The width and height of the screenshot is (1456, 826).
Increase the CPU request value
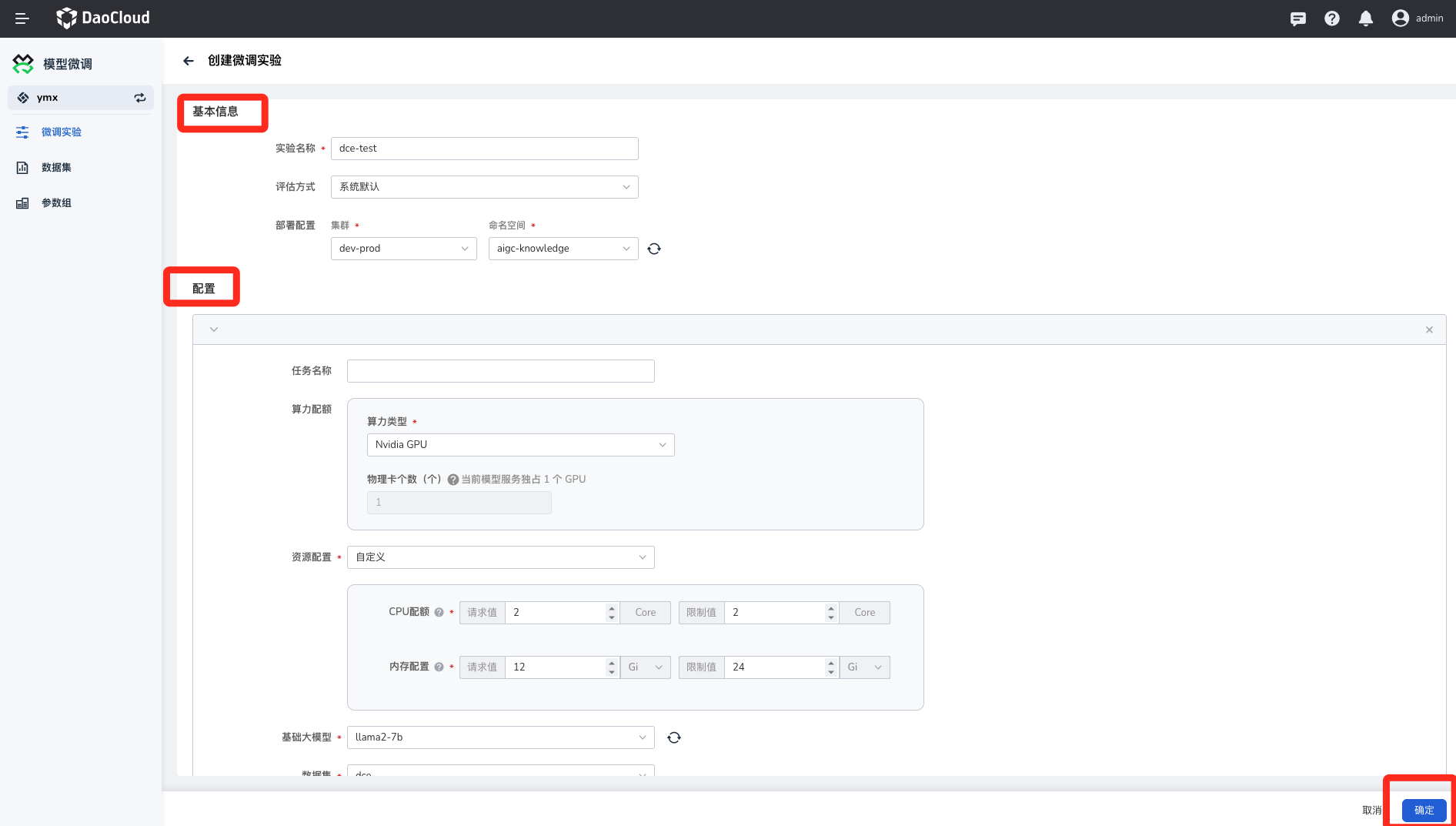(x=612, y=608)
